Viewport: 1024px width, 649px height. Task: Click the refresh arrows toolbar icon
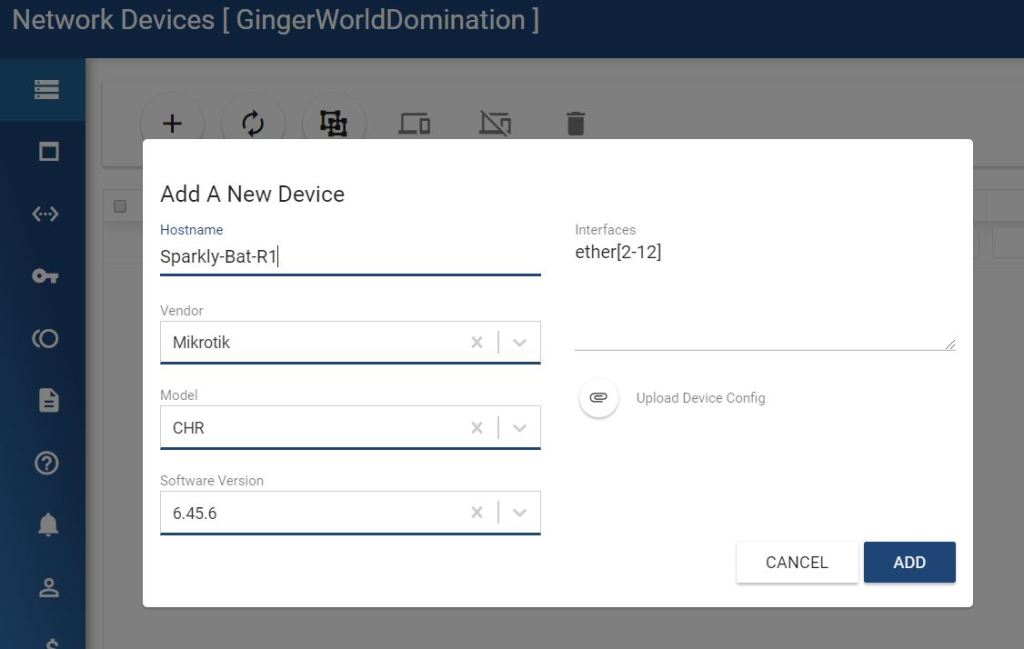click(x=253, y=123)
